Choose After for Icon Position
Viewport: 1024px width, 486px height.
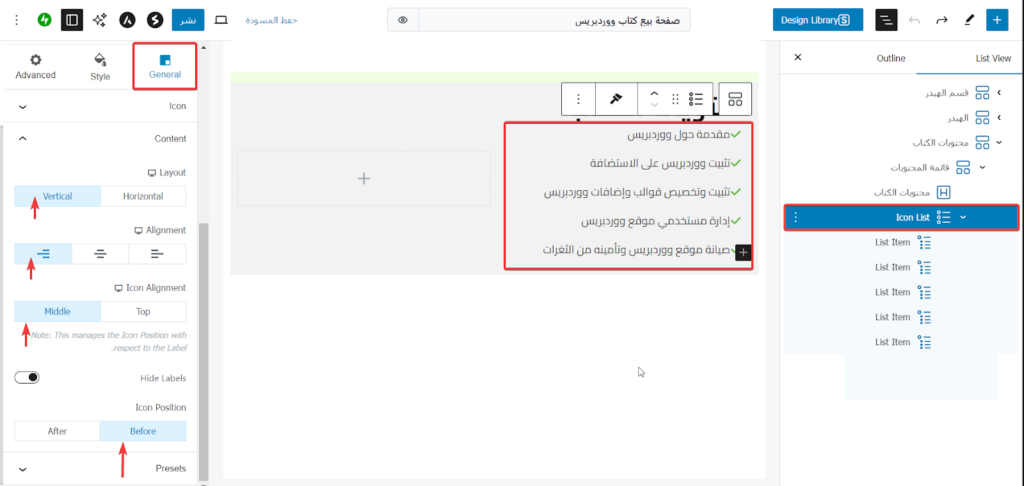coord(57,431)
